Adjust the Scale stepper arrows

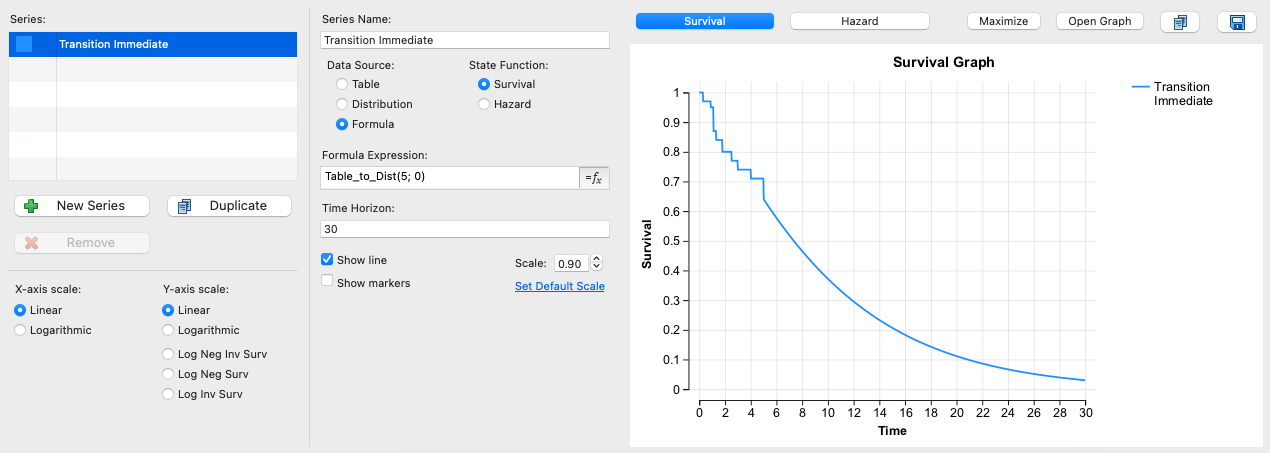coord(597,263)
